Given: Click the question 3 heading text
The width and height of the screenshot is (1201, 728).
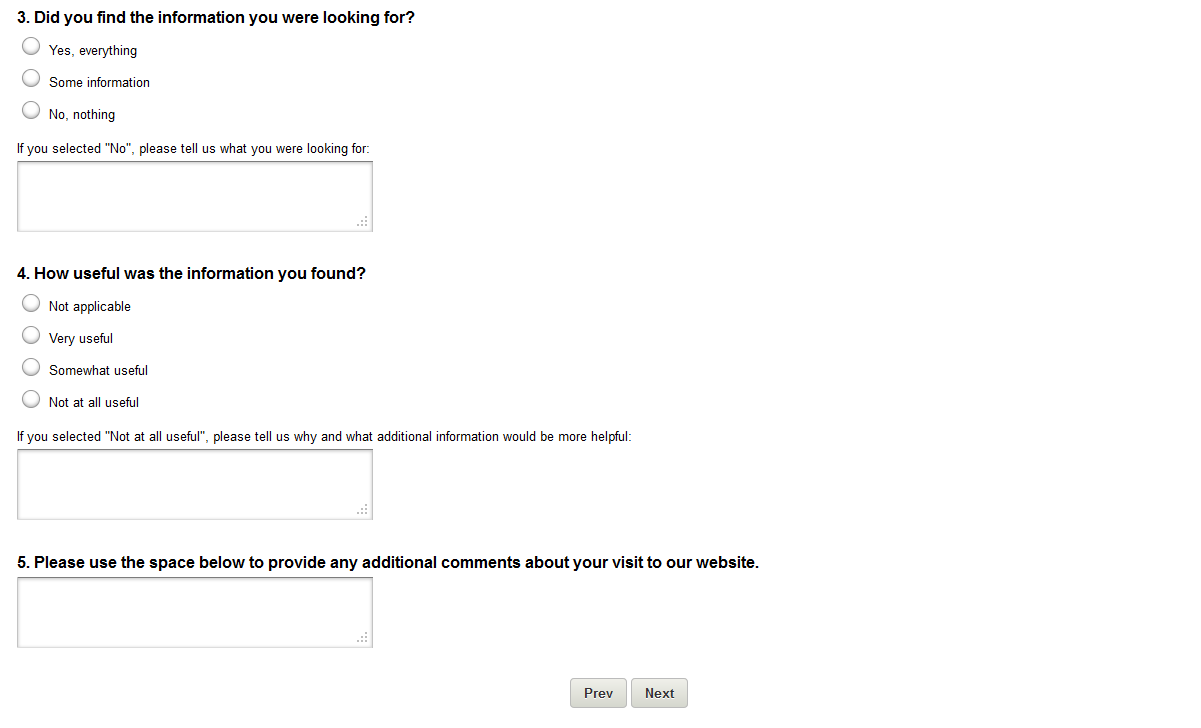Looking at the screenshot, I should (216, 17).
